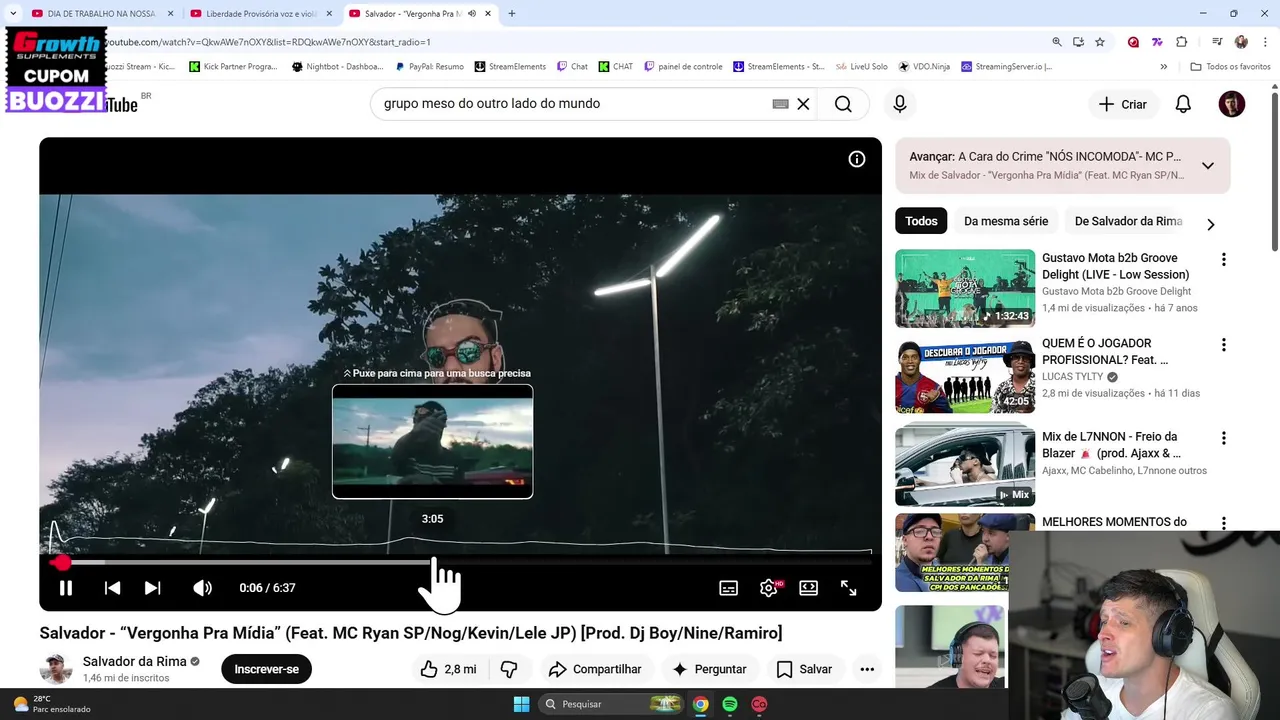Open YouTube notifications bell
1280x720 pixels.
point(1183,104)
